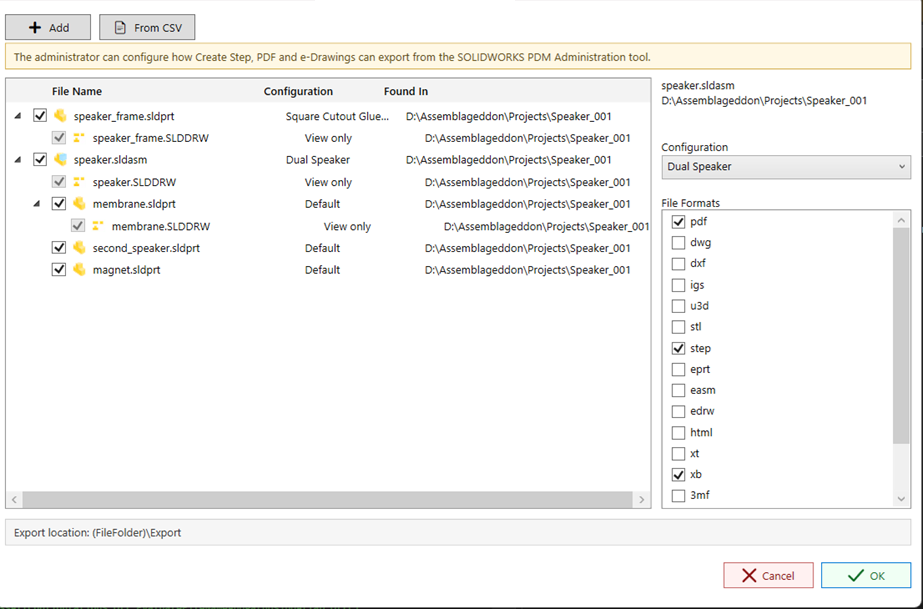The height and width of the screenshot is (609, 923).
Task: Enable the easm file format
Action: [678, 390]
